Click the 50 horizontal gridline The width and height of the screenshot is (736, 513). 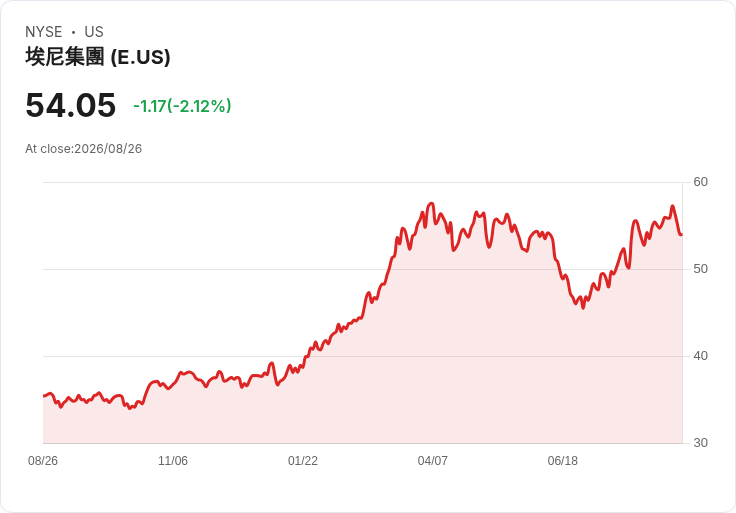coord(363,269)
